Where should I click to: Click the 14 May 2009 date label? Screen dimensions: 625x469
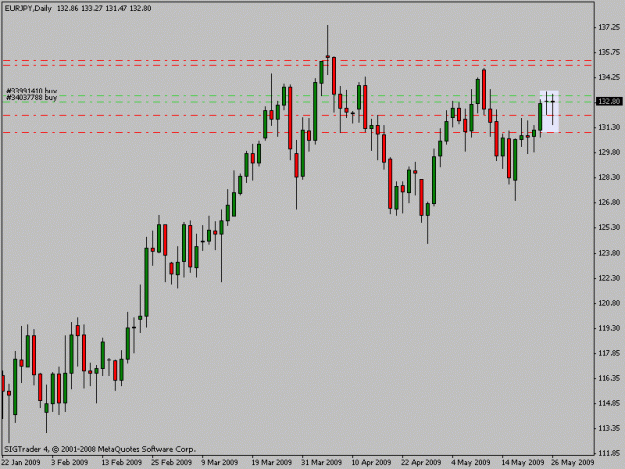pyautogui.click(x=523, y=462)
